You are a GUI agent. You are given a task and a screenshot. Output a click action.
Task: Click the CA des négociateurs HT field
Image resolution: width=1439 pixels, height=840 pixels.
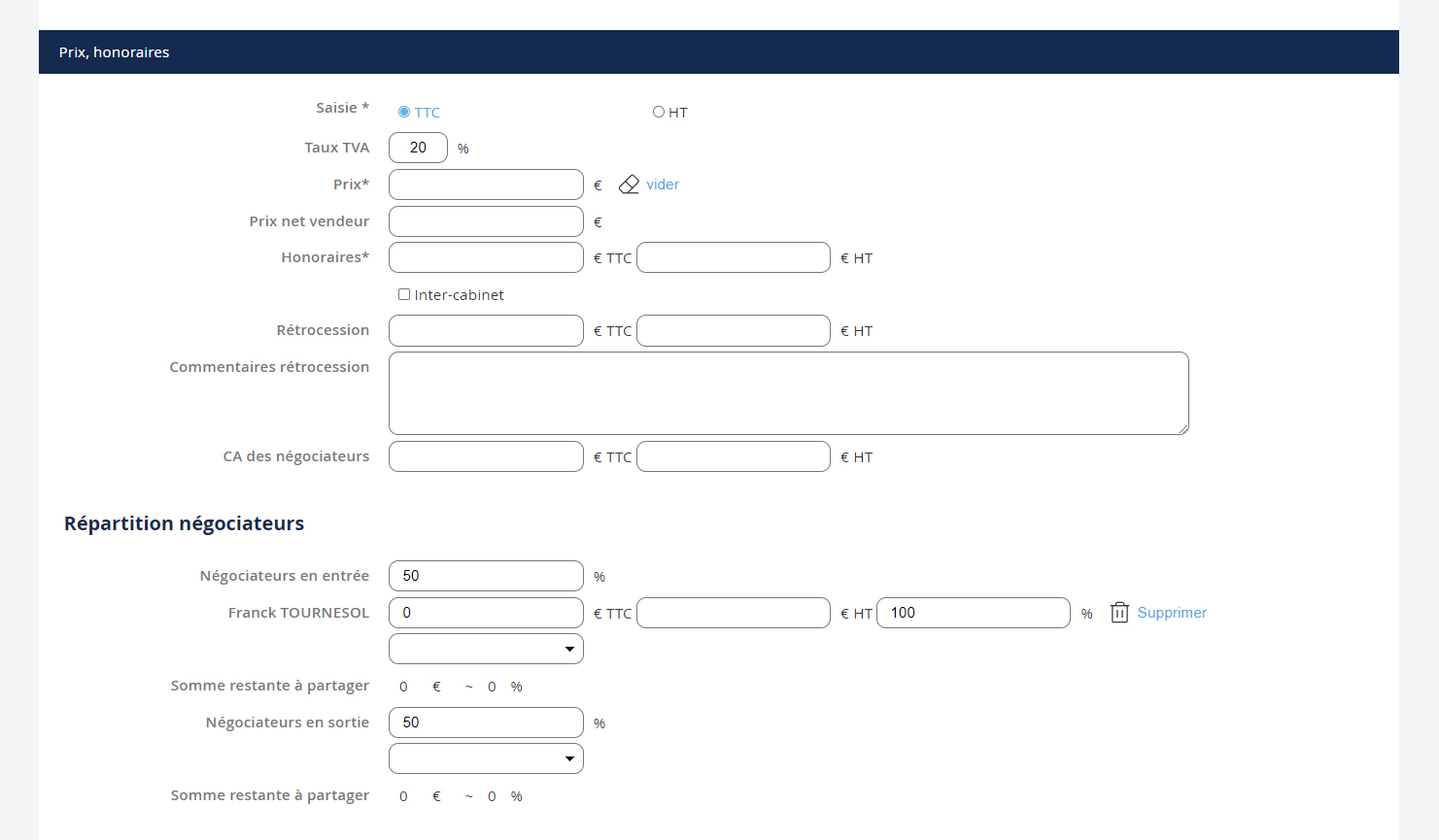(x=734, y=456)
